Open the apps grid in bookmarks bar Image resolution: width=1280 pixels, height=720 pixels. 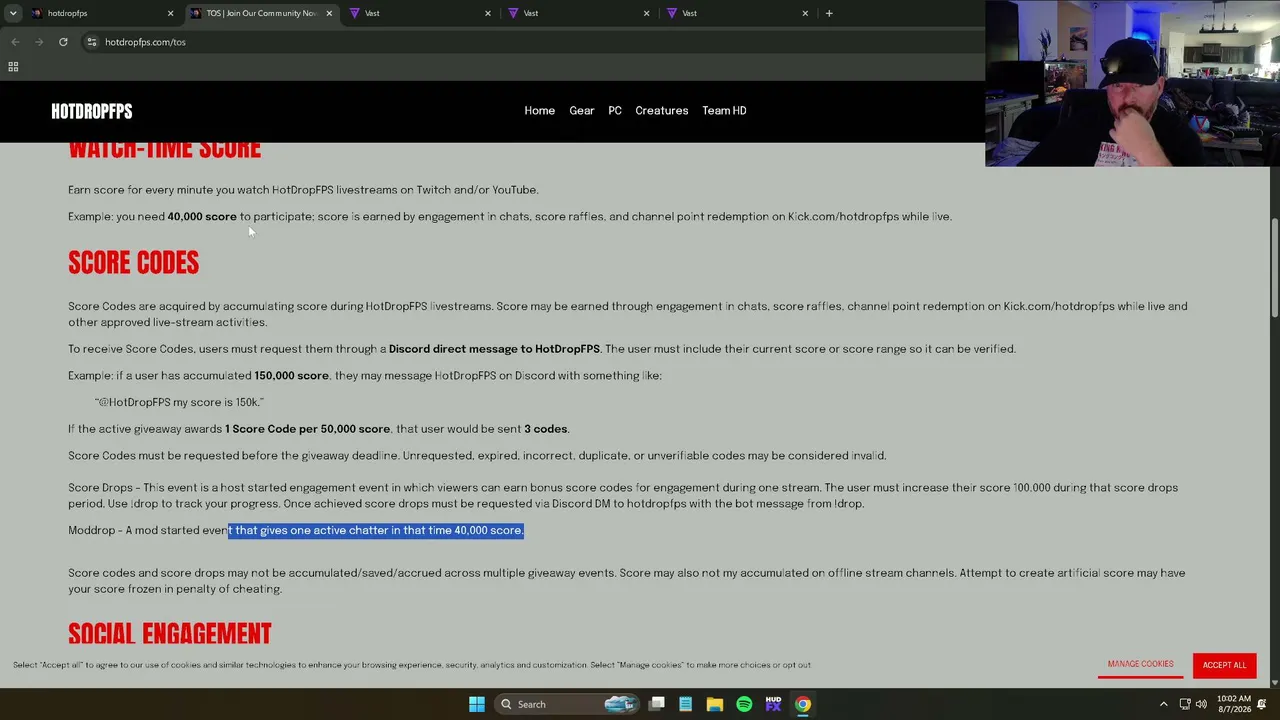point(13,67)
